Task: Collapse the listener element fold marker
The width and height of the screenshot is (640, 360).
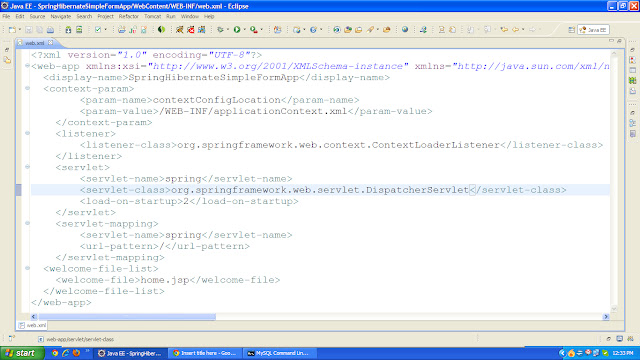Action: (27, 133)
